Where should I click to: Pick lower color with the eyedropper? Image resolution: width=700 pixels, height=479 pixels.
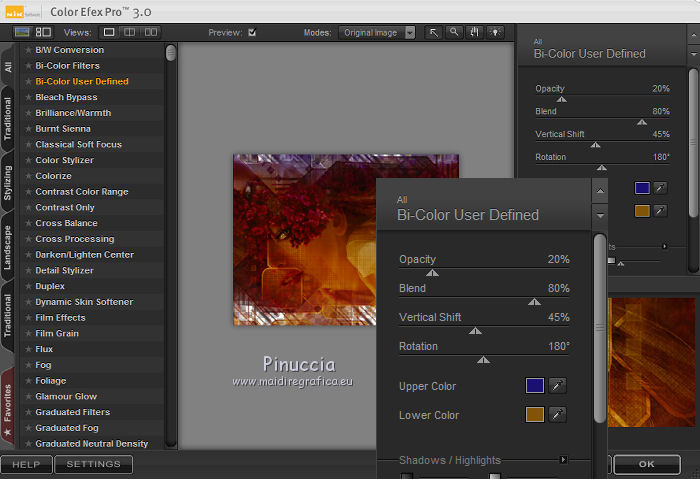(558, 414)
